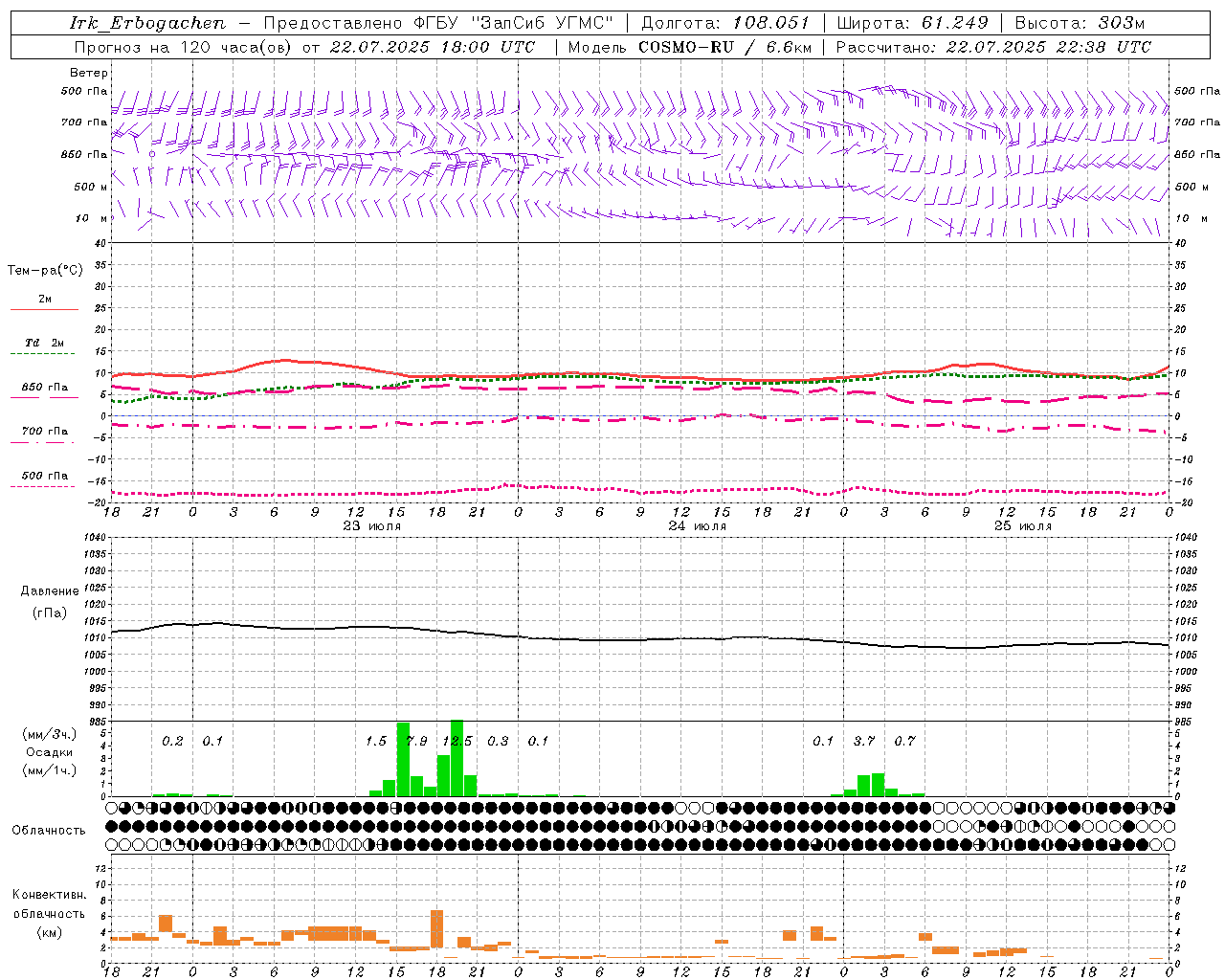
Task: Click the black pressure curve line
Action: pos(641,639)
